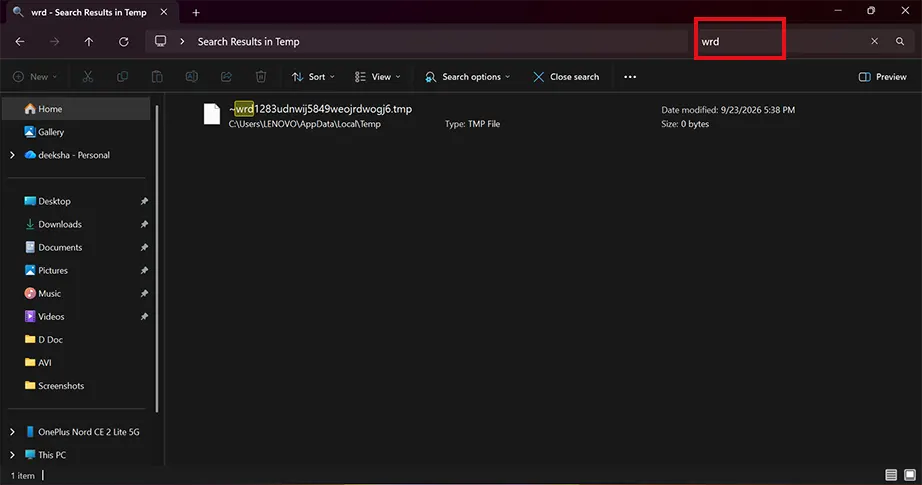Click into the search box containing wrd
This screenshot has height=485, width=922.
(782, 41)
